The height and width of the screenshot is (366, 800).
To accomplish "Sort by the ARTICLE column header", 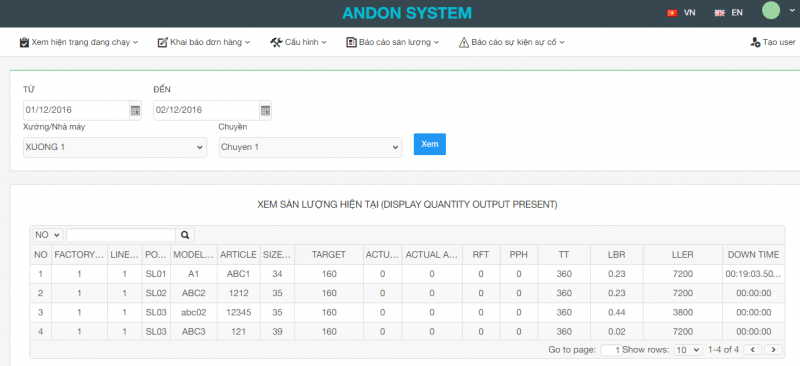I will pyautogui.click(x=238, y=254).
